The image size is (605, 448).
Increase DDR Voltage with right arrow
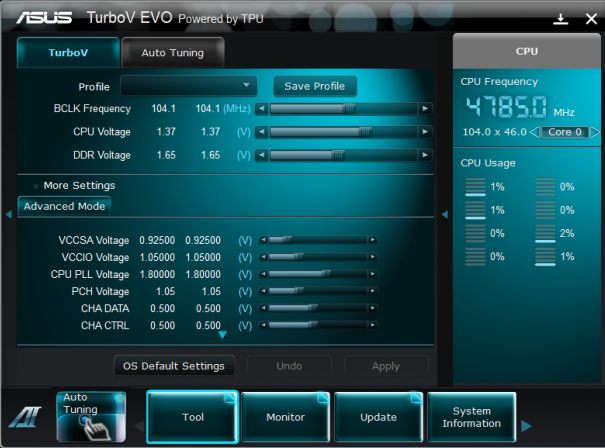425,155
